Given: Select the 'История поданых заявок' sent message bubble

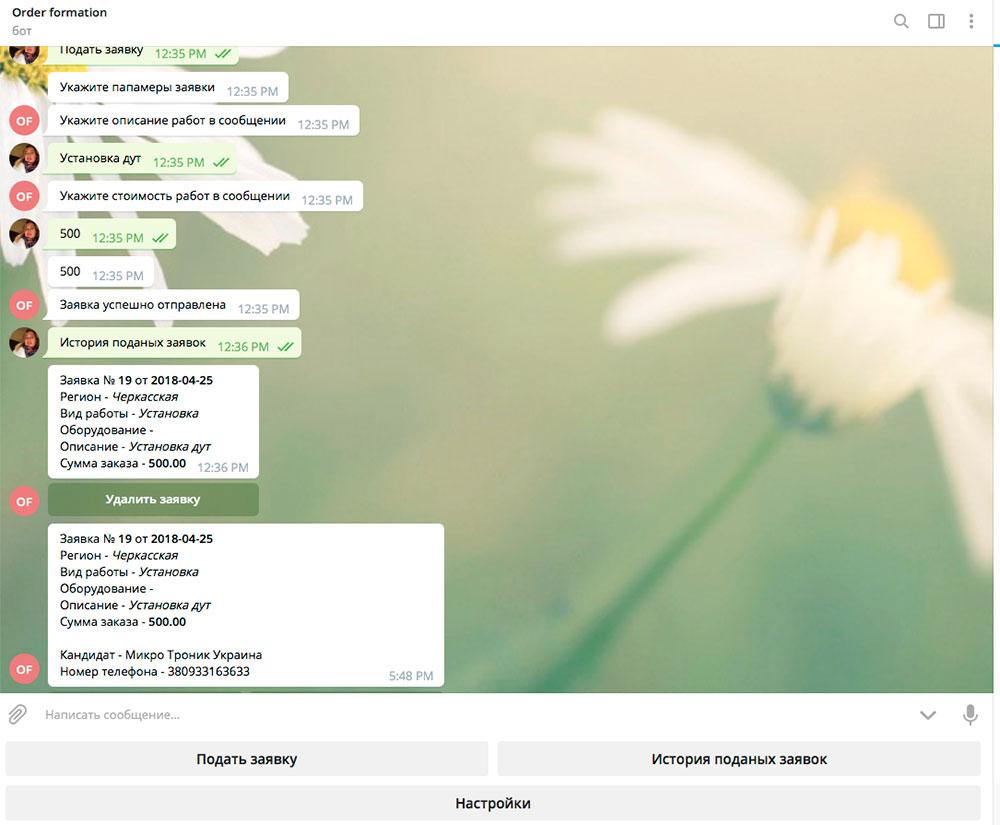Looking at the screenshot, I should [174, 343].
